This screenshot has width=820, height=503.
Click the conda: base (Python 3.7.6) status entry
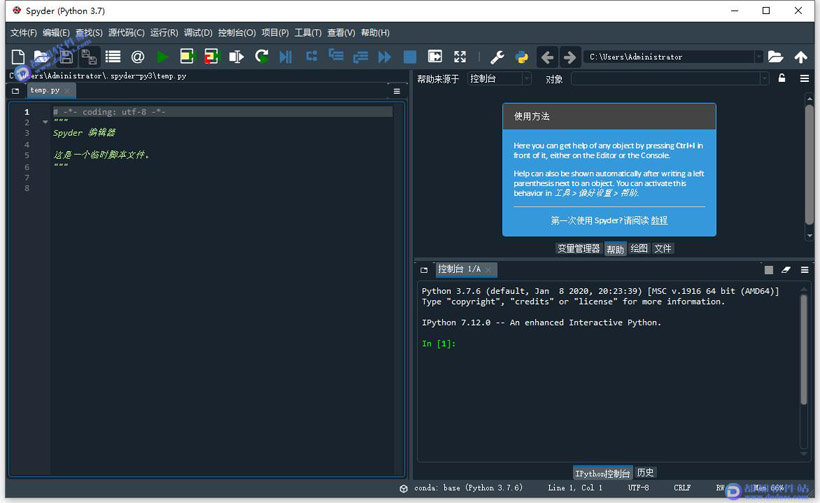coord(468,488)
